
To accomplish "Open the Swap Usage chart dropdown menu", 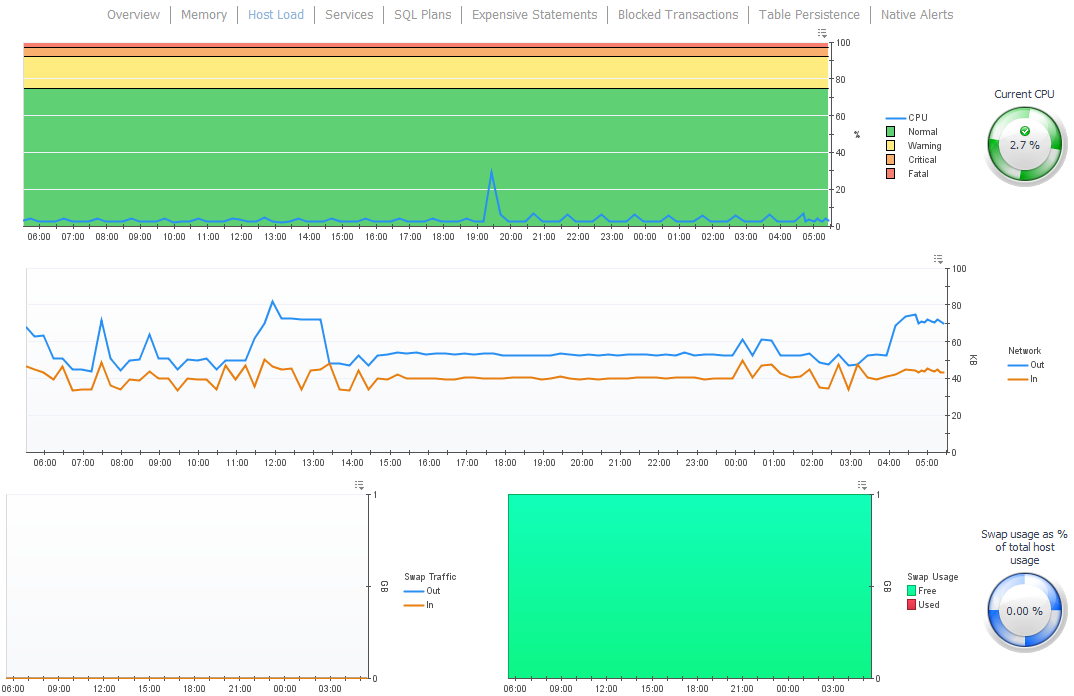I will click(x=861, y=486).
